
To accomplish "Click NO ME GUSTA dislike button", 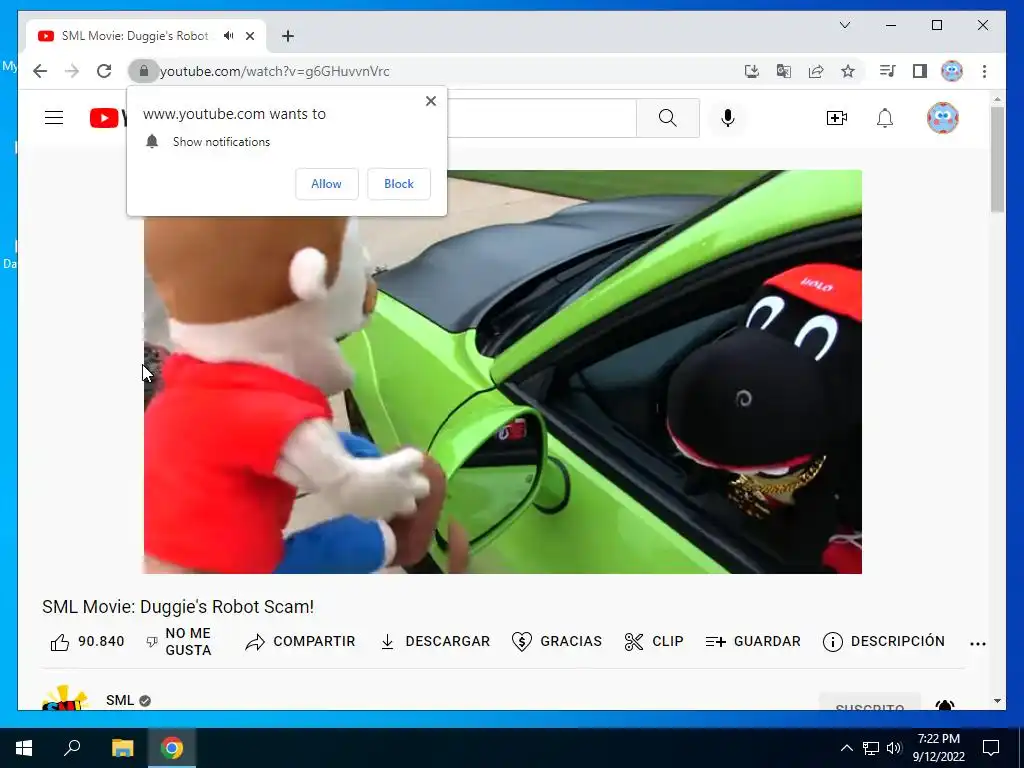I will pos(178,642).
